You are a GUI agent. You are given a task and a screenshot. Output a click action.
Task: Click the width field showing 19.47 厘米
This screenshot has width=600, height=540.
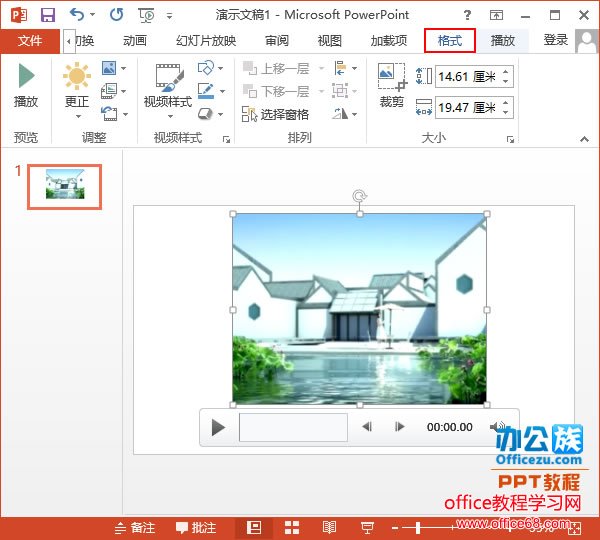point(468,108)
